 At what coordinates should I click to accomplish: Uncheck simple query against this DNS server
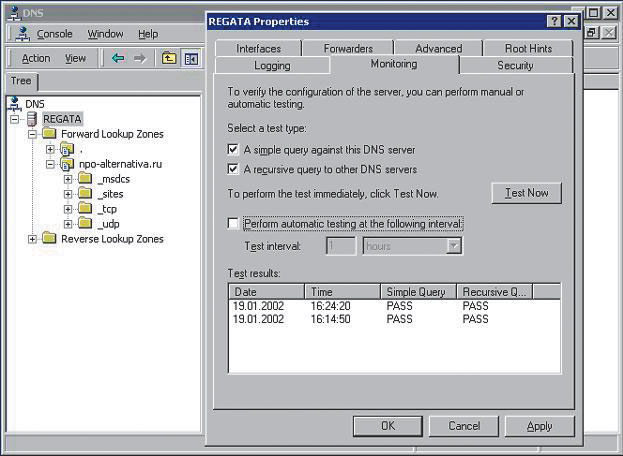point(233,149)
